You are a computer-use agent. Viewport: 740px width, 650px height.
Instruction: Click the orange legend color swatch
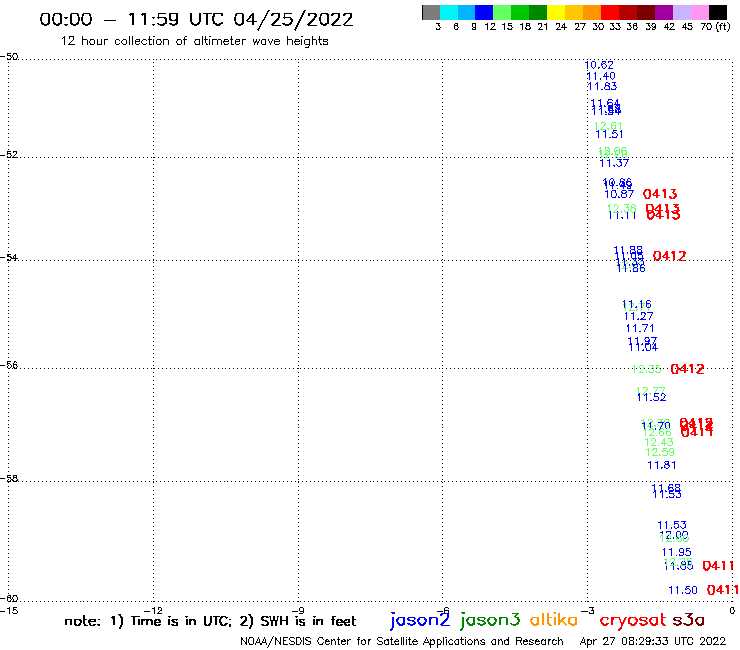592,12
